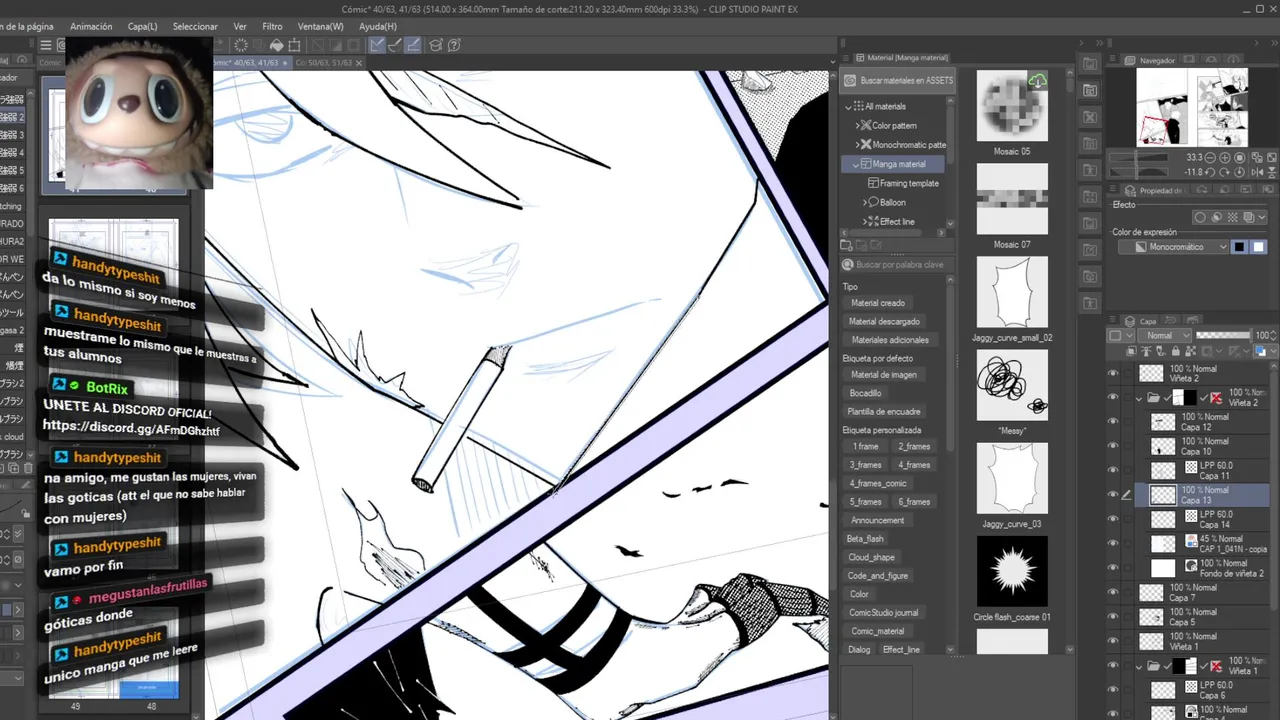Hide the Capa 12 layer
The width and height of the screenshot is (1280, 720).
(1113, 421)
